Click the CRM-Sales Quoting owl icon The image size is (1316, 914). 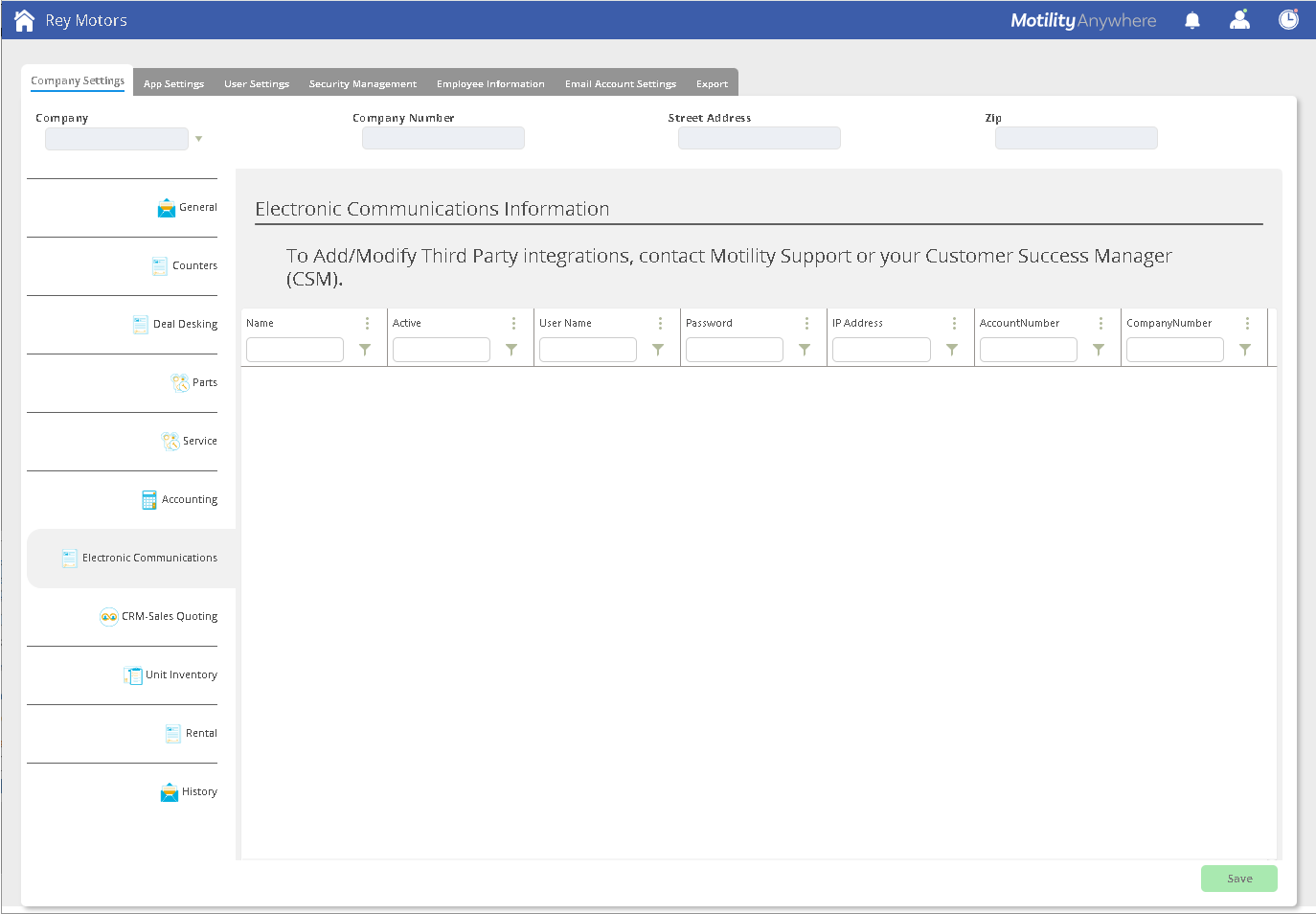click(x=109, y=617)
